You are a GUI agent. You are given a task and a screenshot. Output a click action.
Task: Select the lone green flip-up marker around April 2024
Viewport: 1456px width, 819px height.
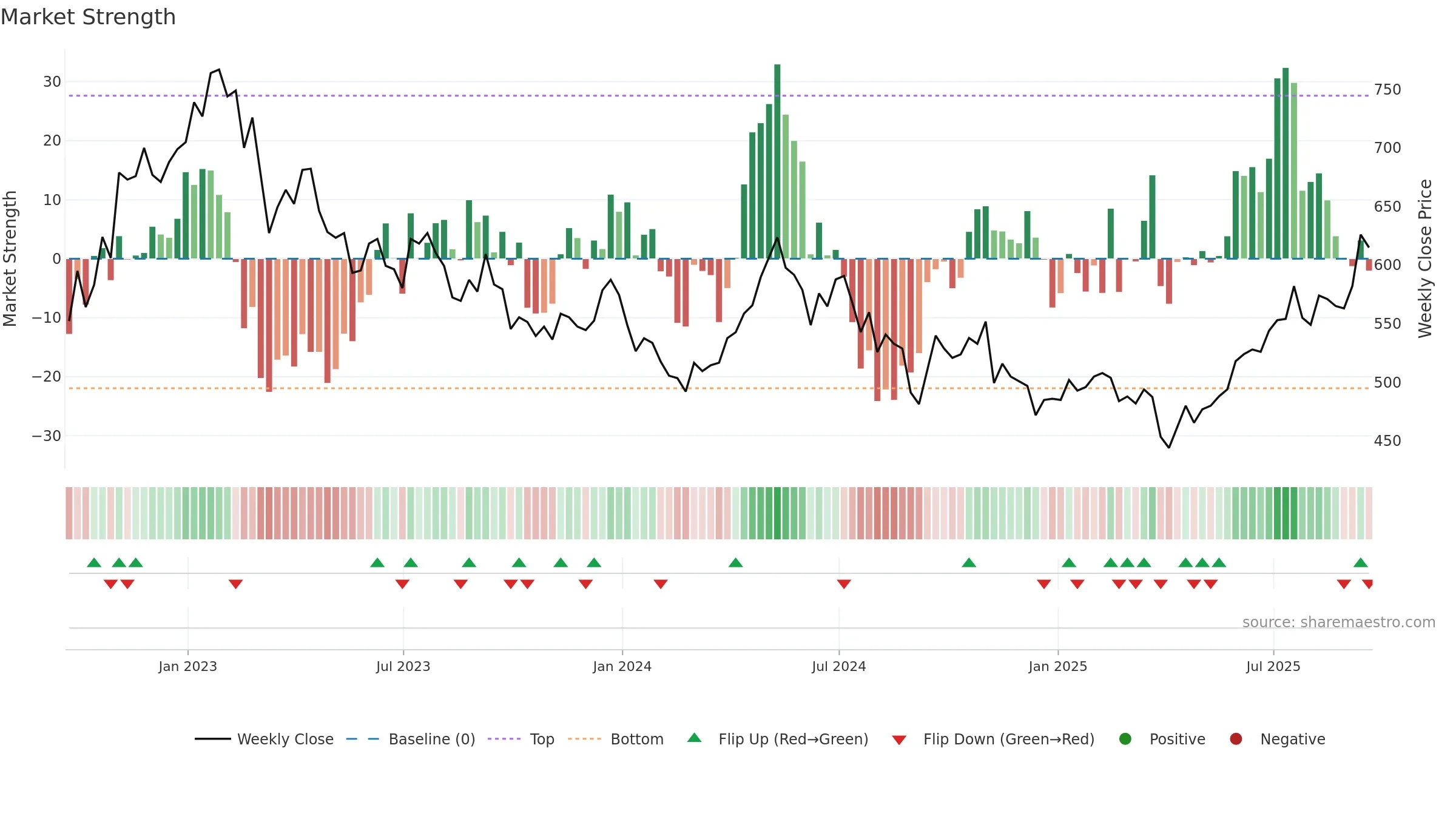(x=736, y=562)
